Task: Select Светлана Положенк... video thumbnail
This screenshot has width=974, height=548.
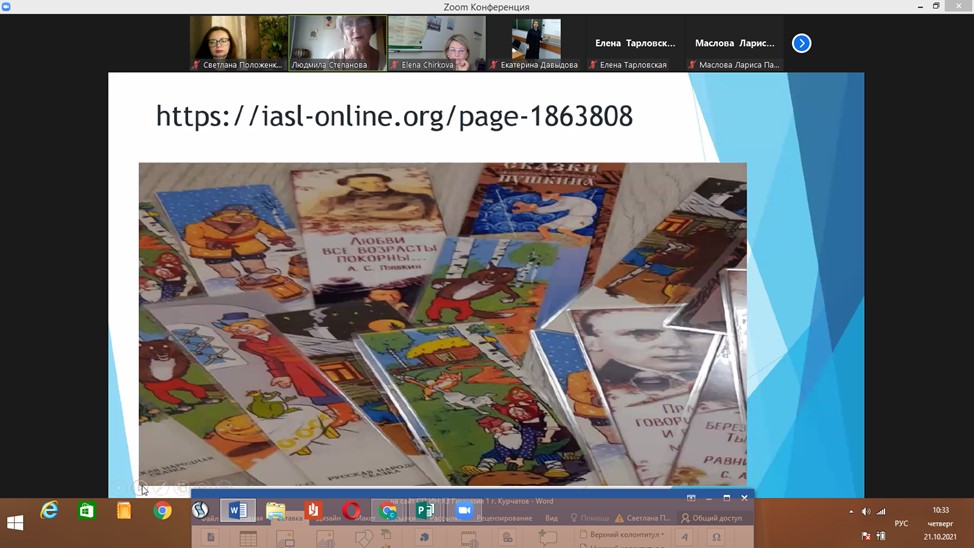Action: point(239,43)
